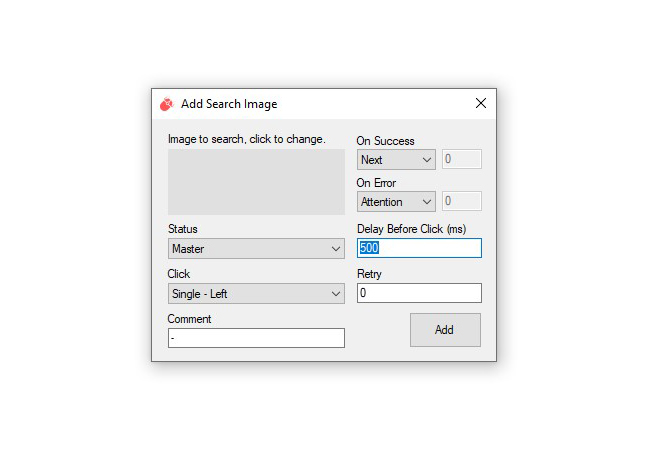Click the number field beside On Success dropdown

pos(462,159)
